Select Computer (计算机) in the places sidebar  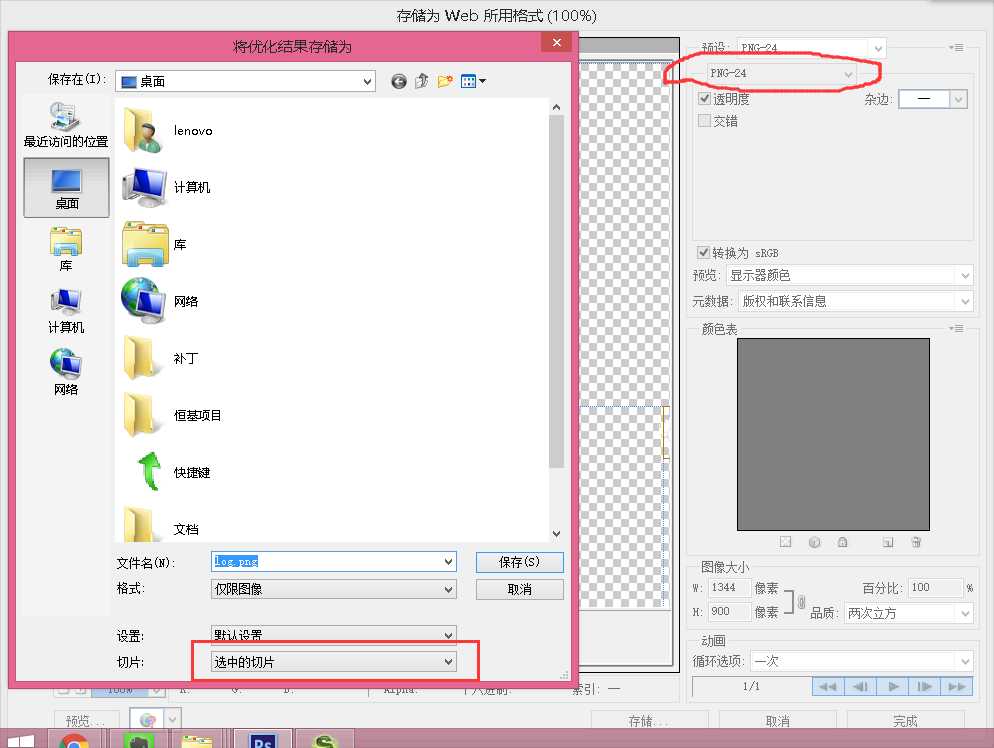tap(66, 311)
